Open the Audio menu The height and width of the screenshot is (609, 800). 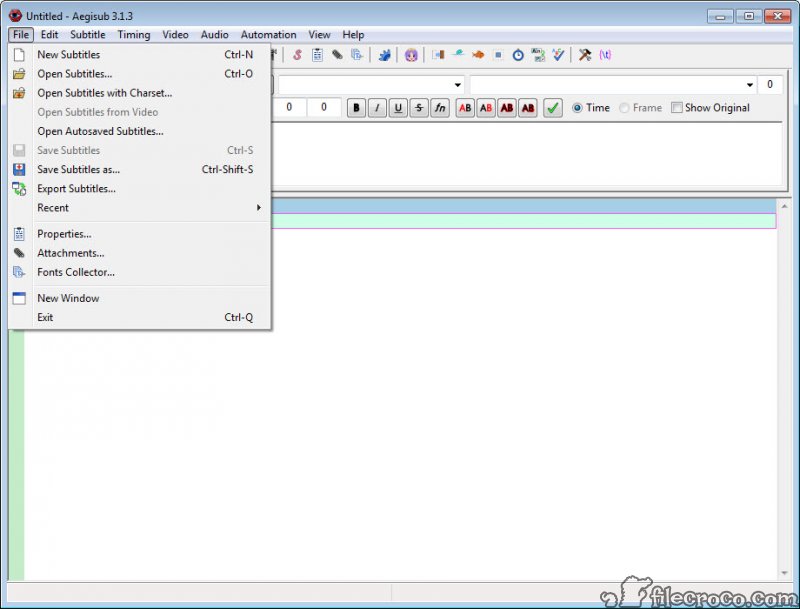pyautogui.click(x=214, y=35)
